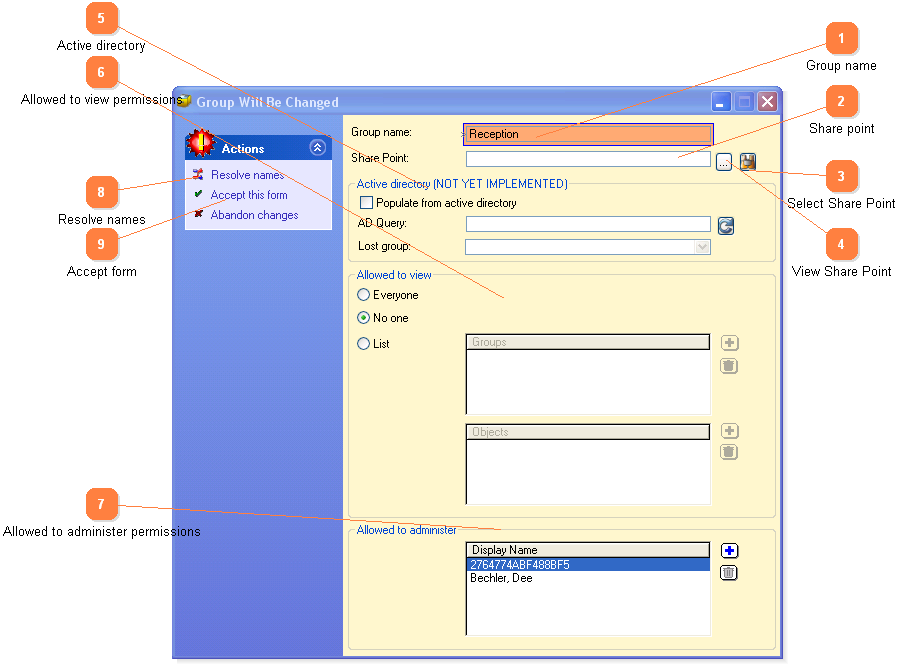Delete a group from the Groups list
899x666 pixels.
click(x=729, y=366)
